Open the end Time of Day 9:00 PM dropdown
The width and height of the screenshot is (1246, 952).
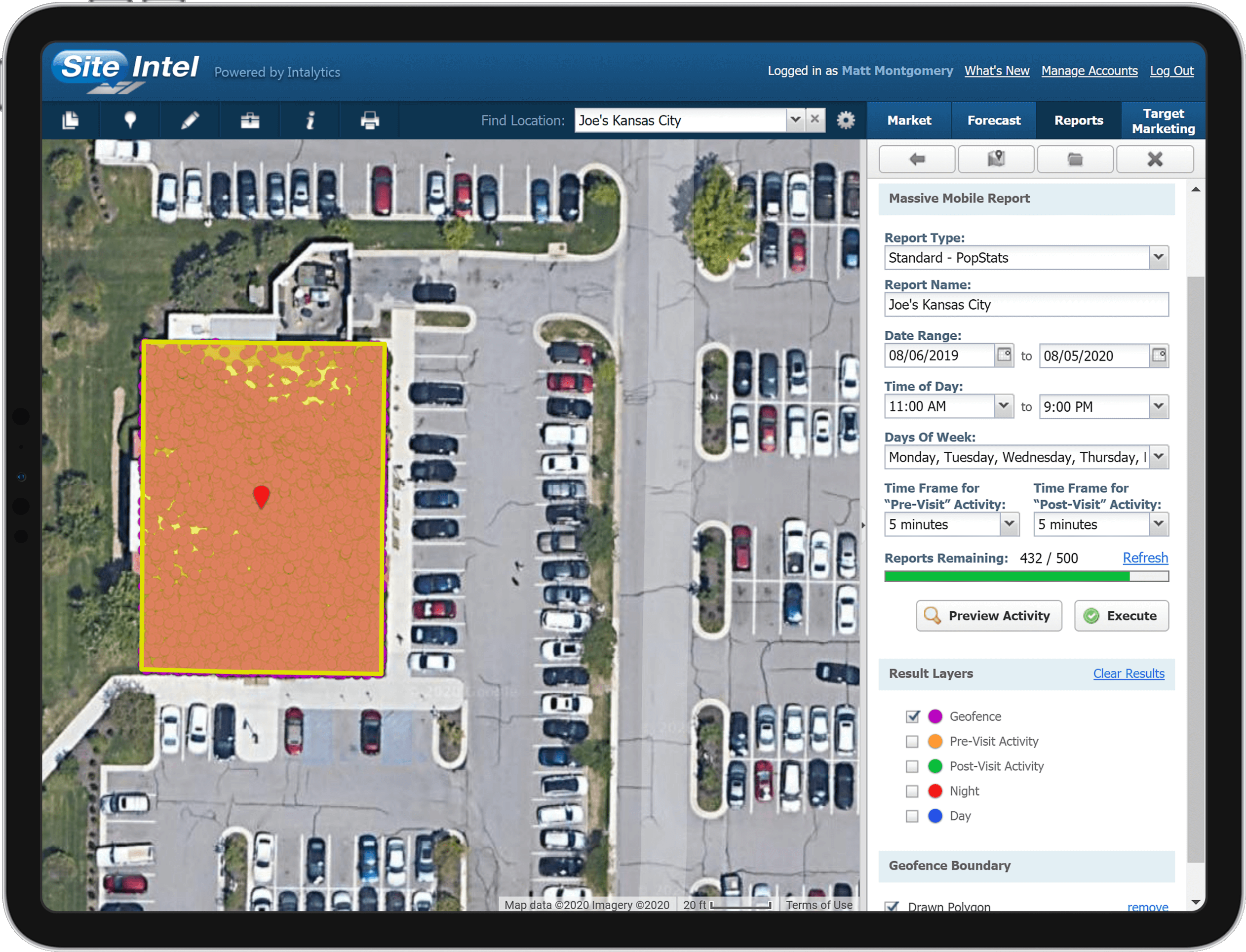pyautogui.click(x=1159, y=406)
